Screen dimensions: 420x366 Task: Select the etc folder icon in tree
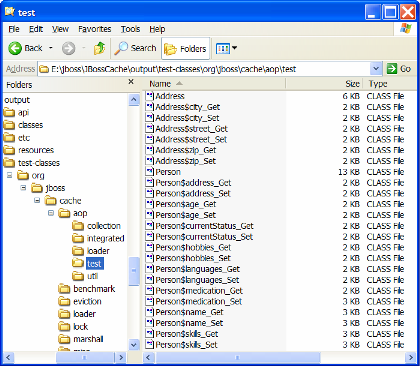tap(9, 138)
